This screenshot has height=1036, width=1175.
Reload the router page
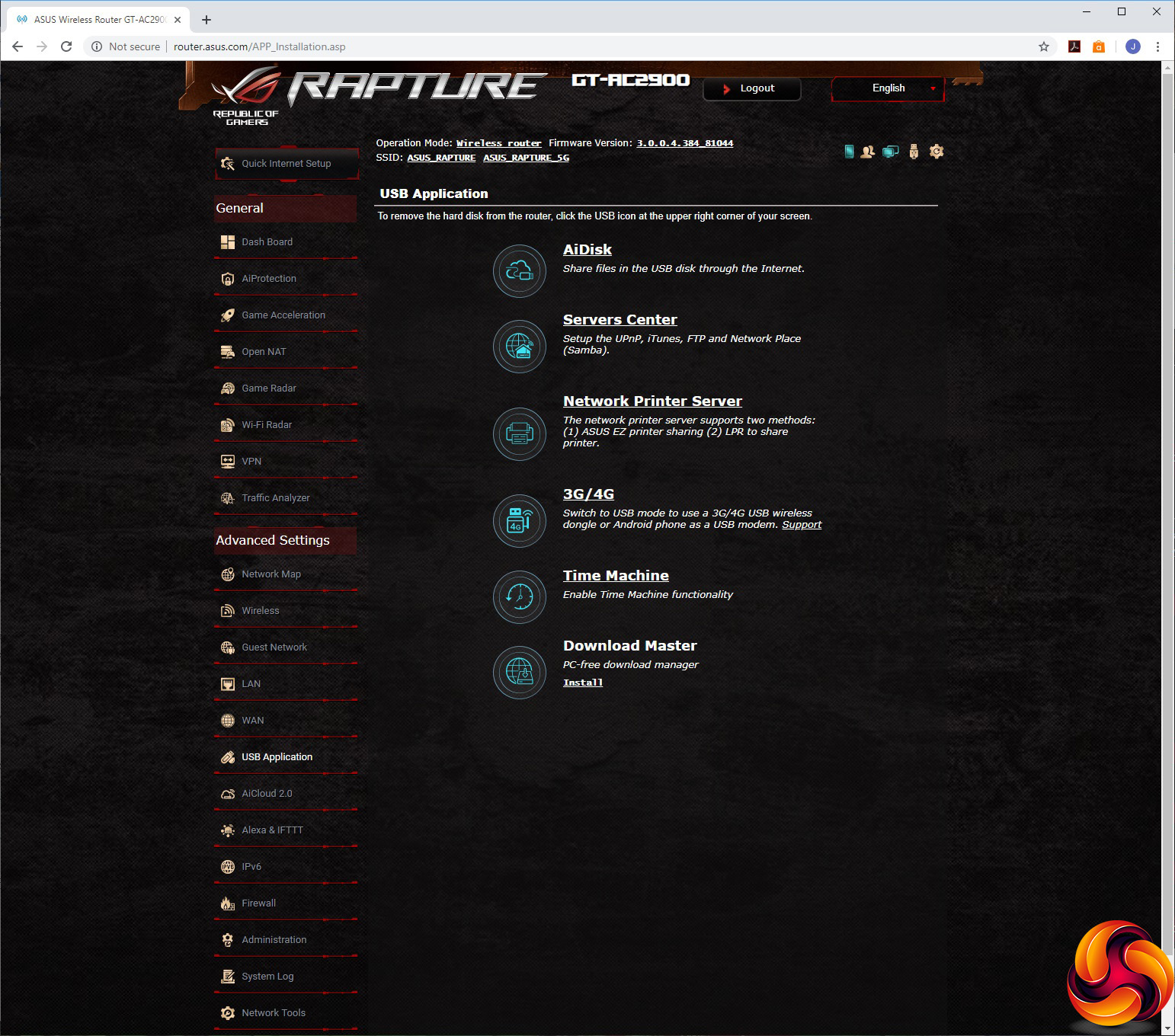pyautogui.click(x=66, y=46)
